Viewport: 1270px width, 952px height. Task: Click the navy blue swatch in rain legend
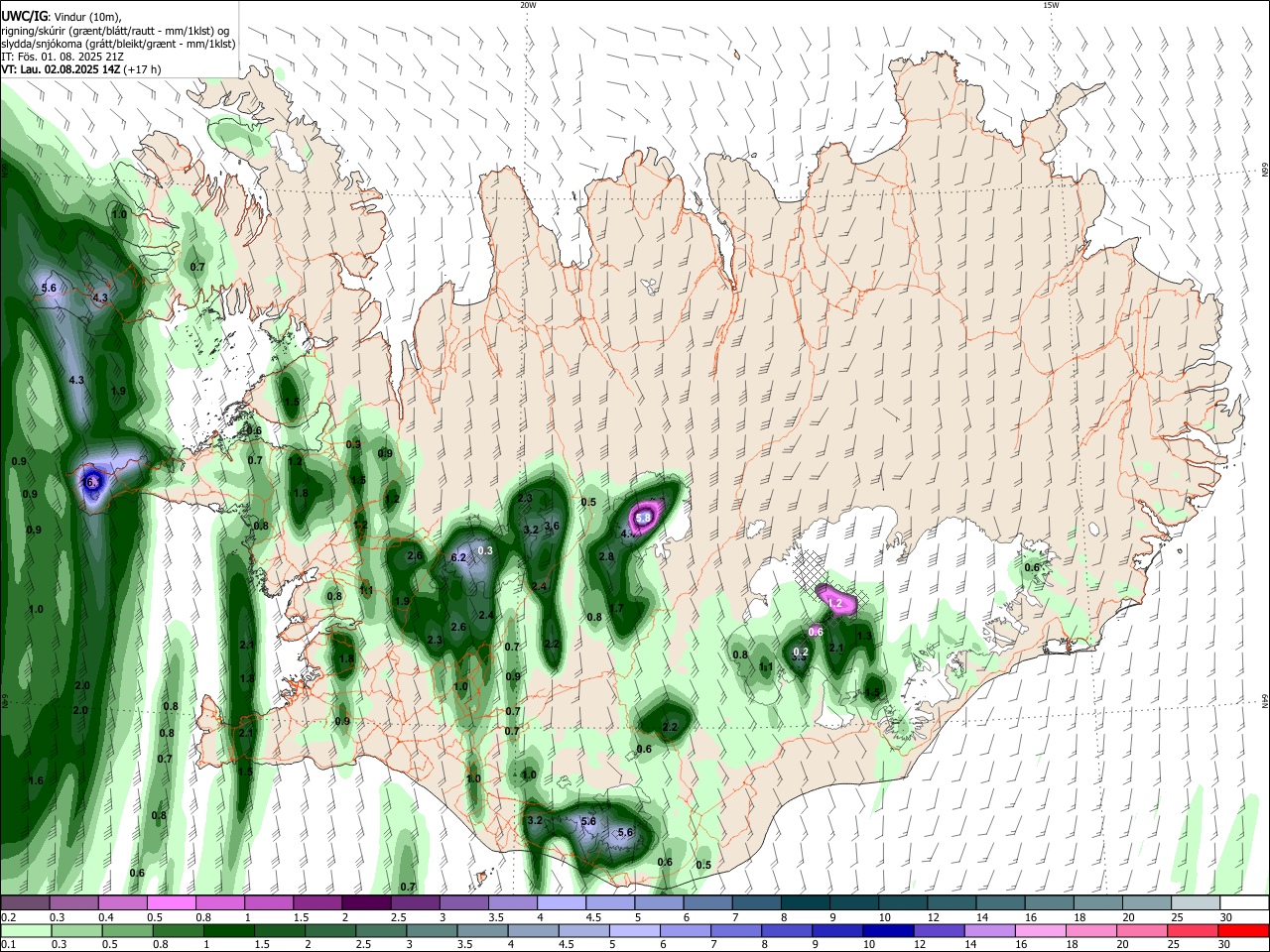click(888, 931)
